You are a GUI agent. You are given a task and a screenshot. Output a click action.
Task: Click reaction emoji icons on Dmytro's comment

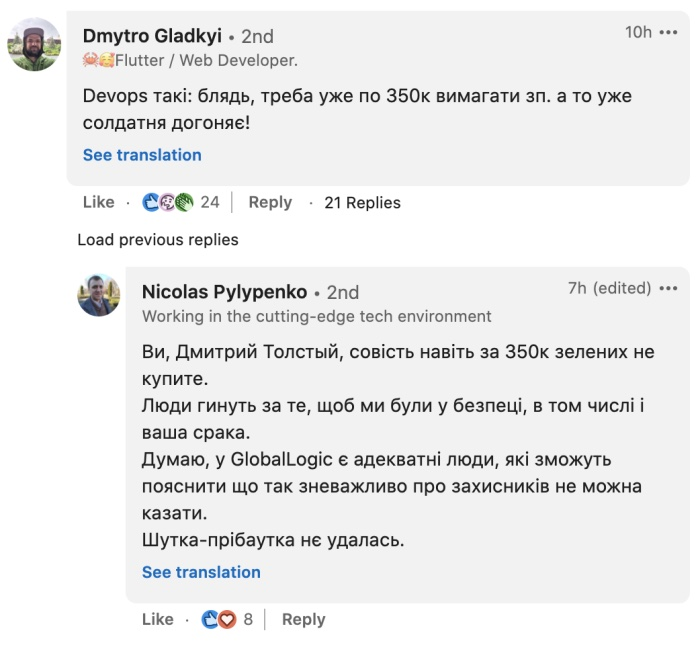pyautogui.click(x=170, y=202)
